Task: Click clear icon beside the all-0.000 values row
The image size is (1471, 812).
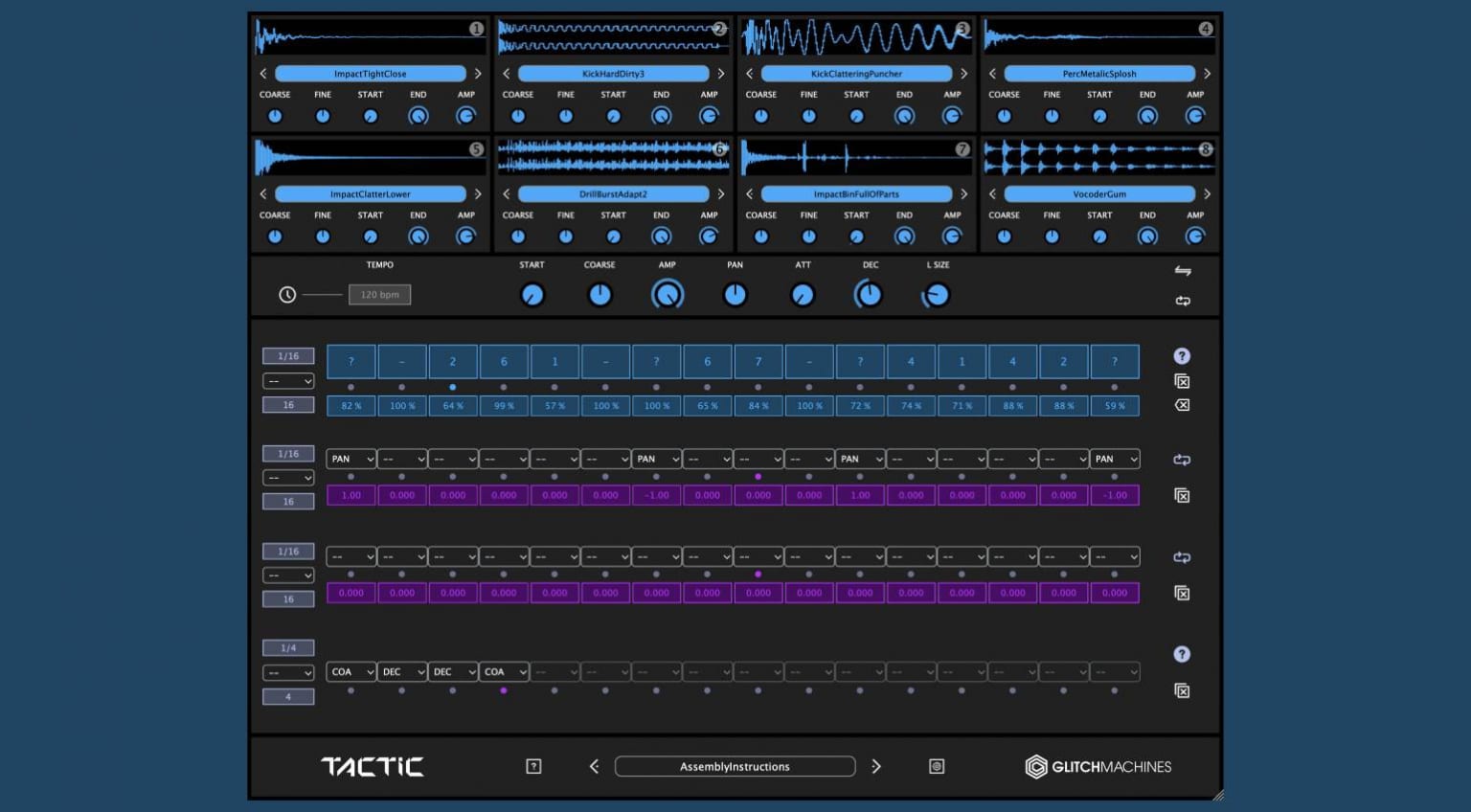Action: coord(1182,593)
